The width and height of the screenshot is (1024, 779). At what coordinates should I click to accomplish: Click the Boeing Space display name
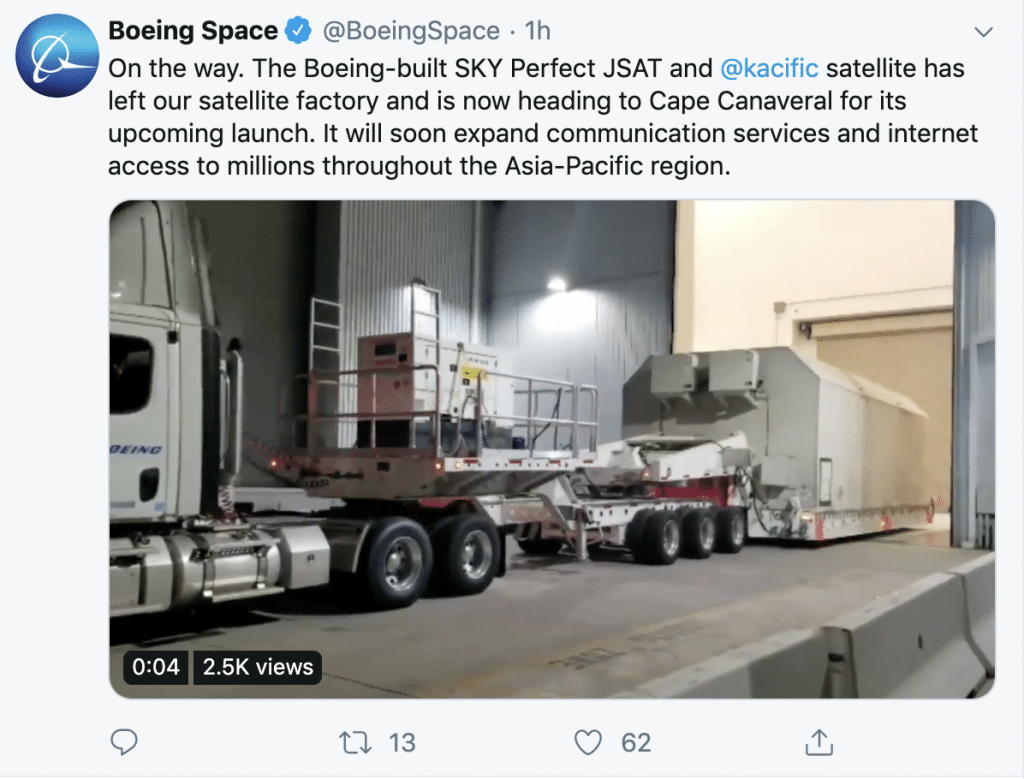click(194, 31)
